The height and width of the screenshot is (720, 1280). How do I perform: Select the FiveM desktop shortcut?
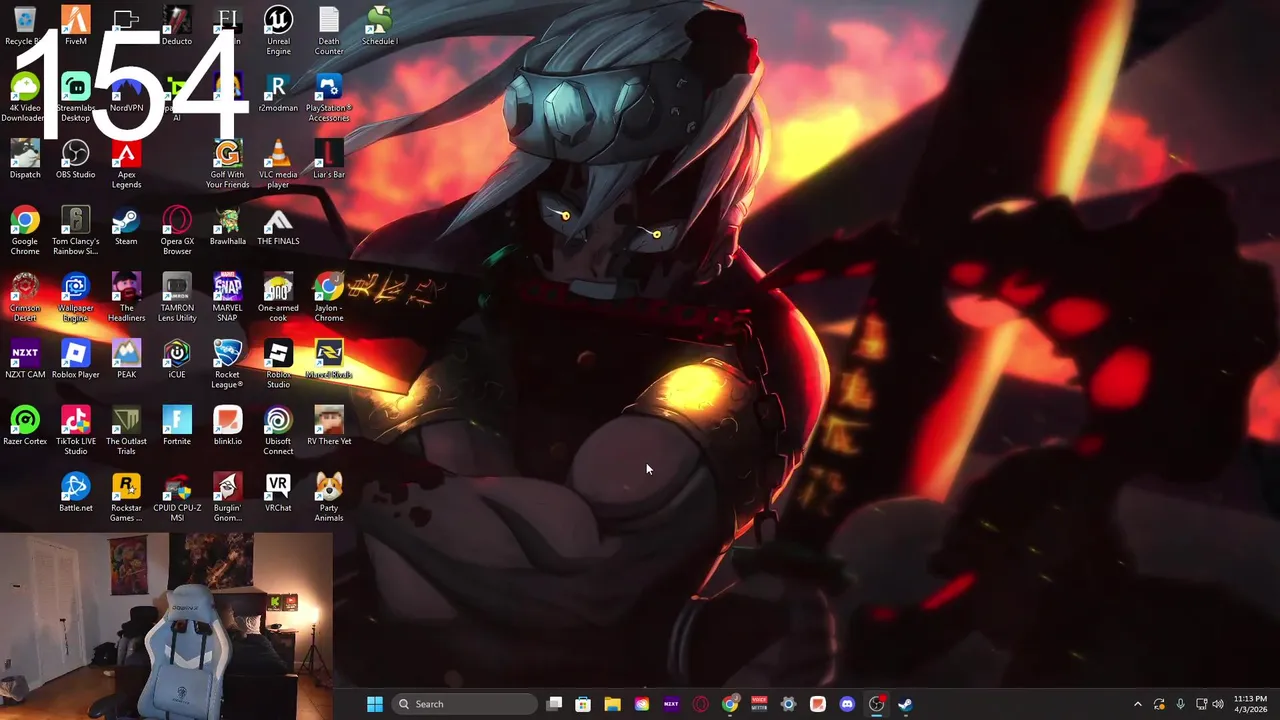pos(75,26)
